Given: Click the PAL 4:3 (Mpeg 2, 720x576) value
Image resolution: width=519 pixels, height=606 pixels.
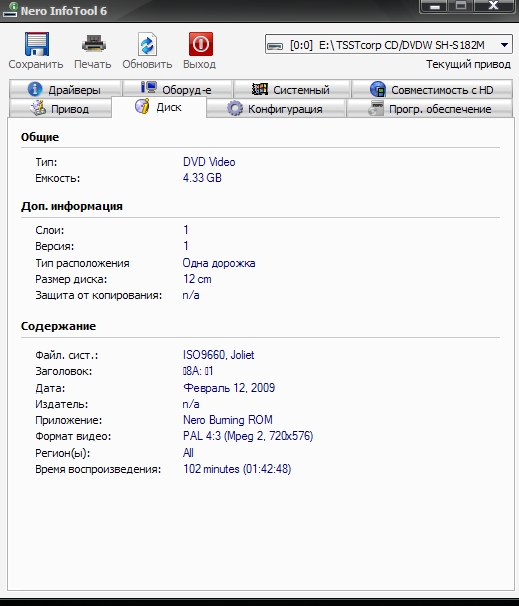Looking at the screenshot, I should [248, 436].
